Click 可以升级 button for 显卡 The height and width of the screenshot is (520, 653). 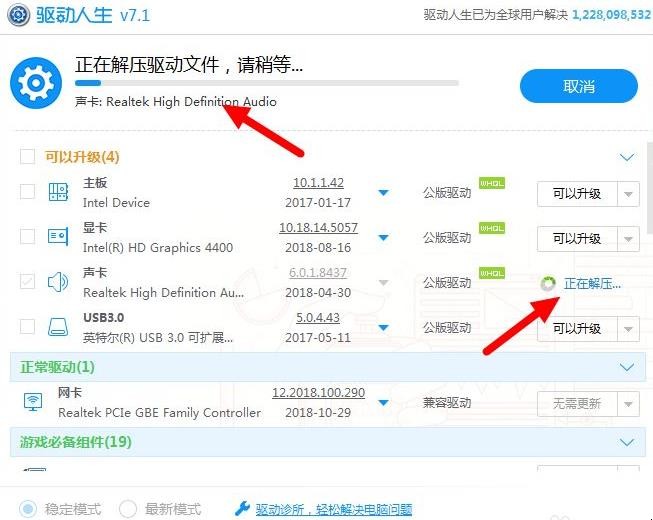coord(577,239)
